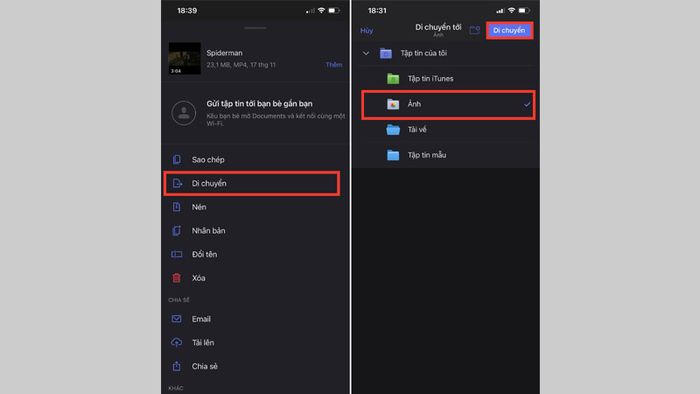
Task: Tap the Spiderman file name
Action: tap(225, 53)
